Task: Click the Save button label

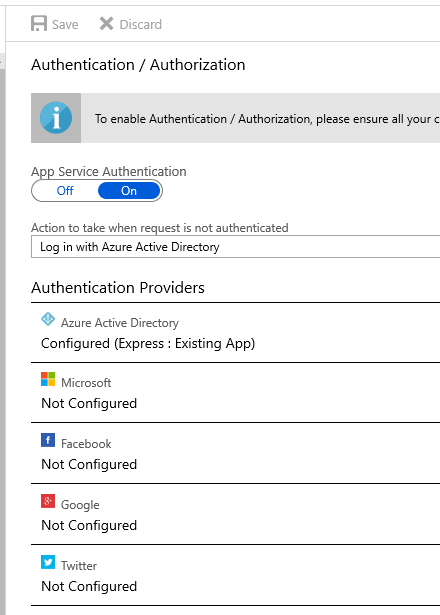Action: (x=65, y=24)
